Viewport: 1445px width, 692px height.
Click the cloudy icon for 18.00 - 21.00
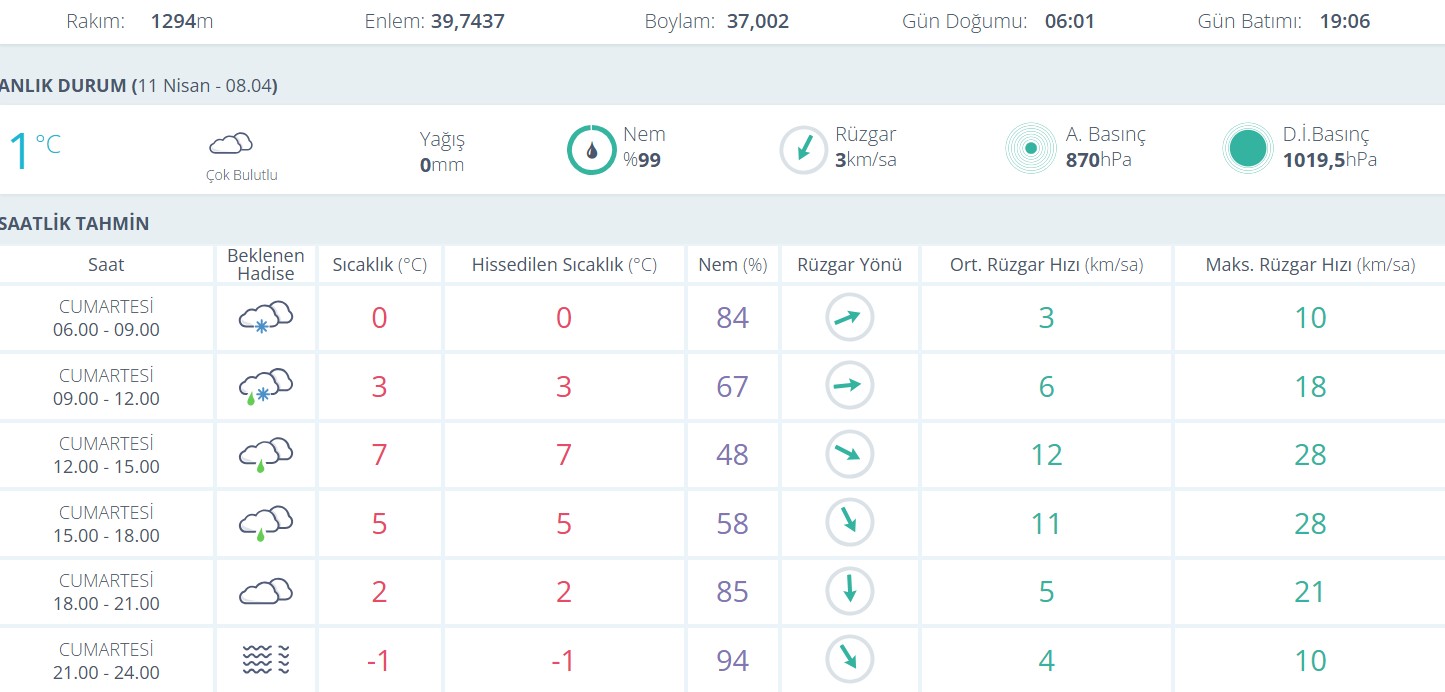tap(265, 591)
